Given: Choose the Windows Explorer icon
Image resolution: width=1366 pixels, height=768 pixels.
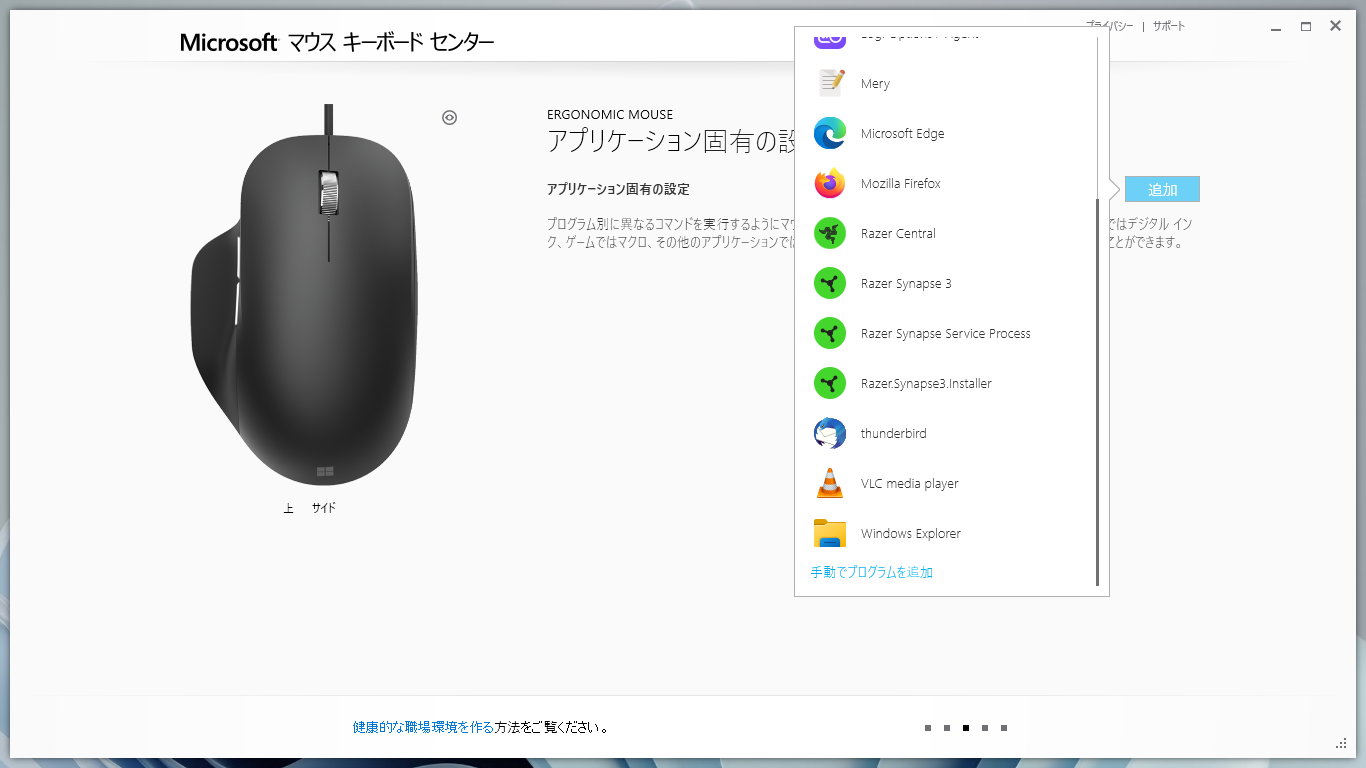Looking at the screenshot, I should [x=829, y=533].
